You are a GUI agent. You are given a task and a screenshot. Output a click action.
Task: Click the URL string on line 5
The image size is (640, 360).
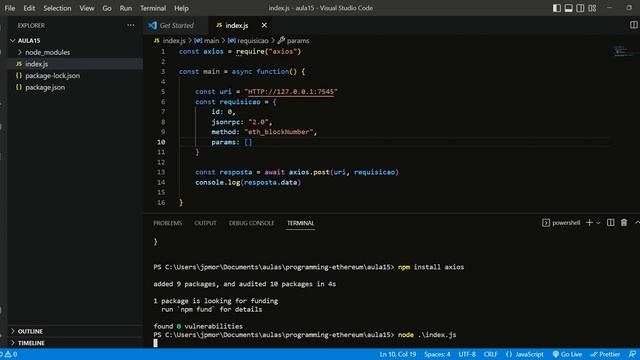coord(291,92)
